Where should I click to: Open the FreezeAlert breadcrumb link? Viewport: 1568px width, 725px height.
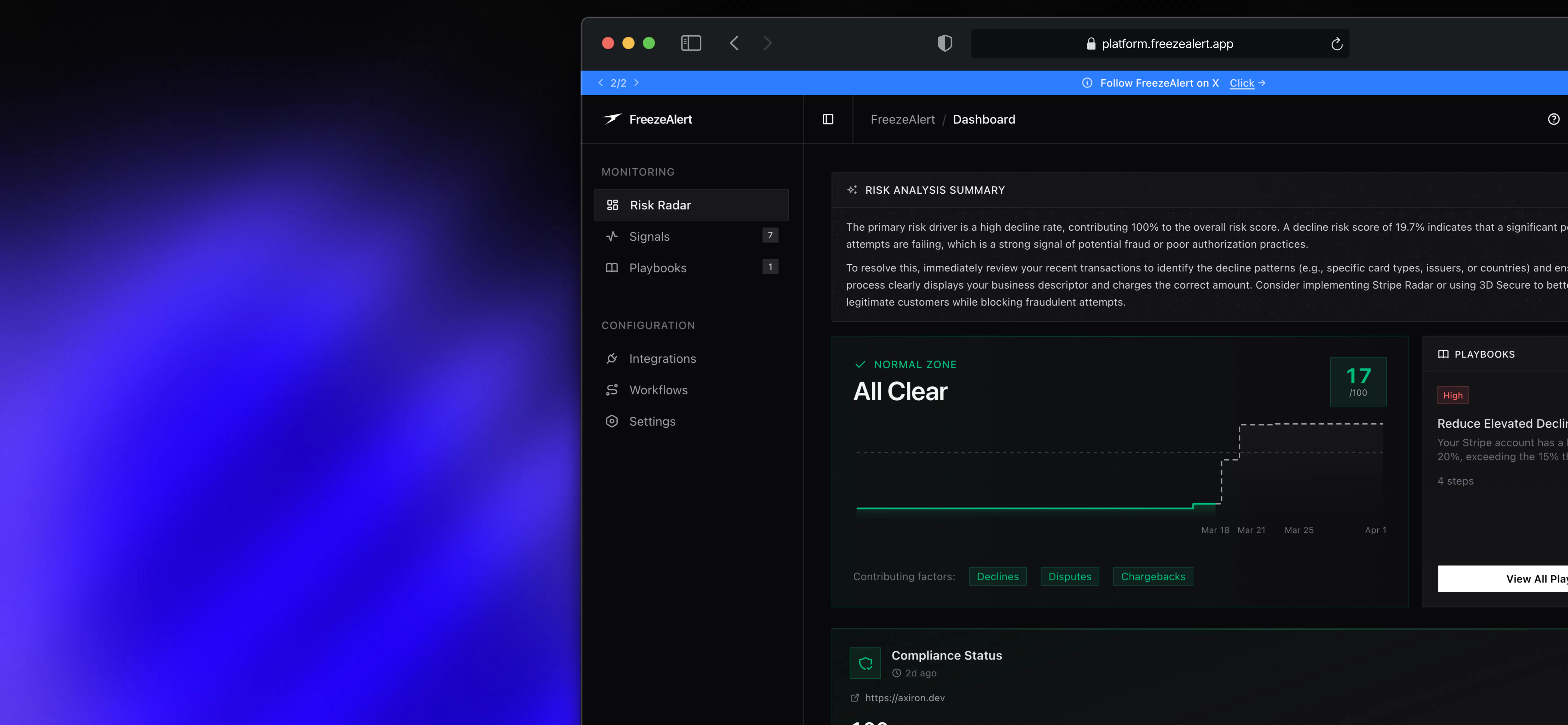903,119
